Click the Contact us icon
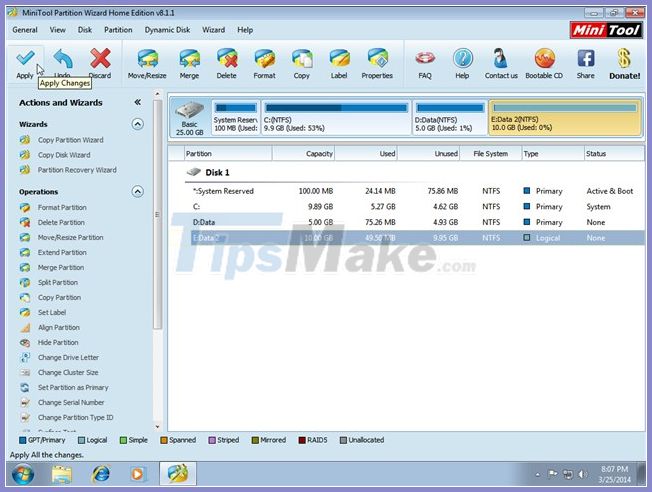This screenshot has height=492, width=652. (501, 59)
